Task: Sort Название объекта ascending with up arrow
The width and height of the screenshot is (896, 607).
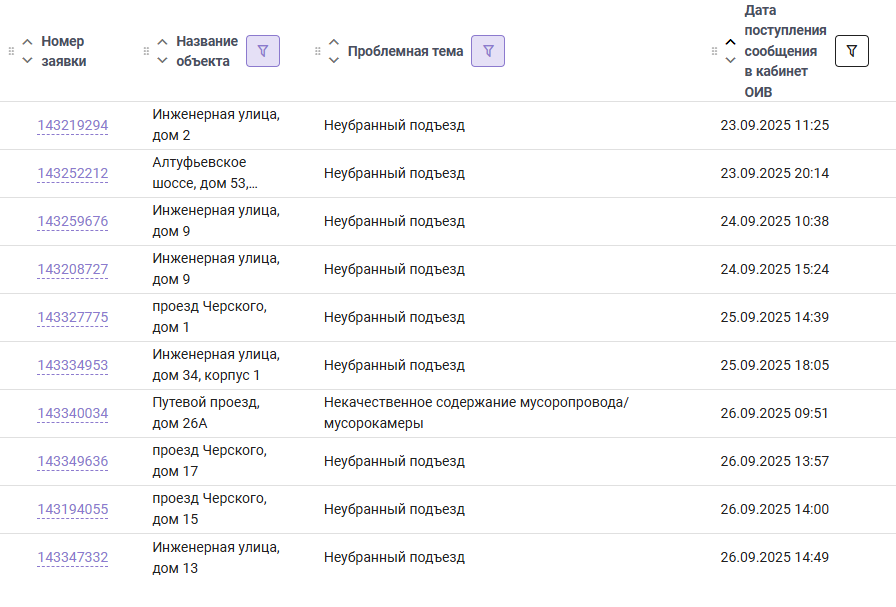Action: pyautogui.click(x=162, y=42)
